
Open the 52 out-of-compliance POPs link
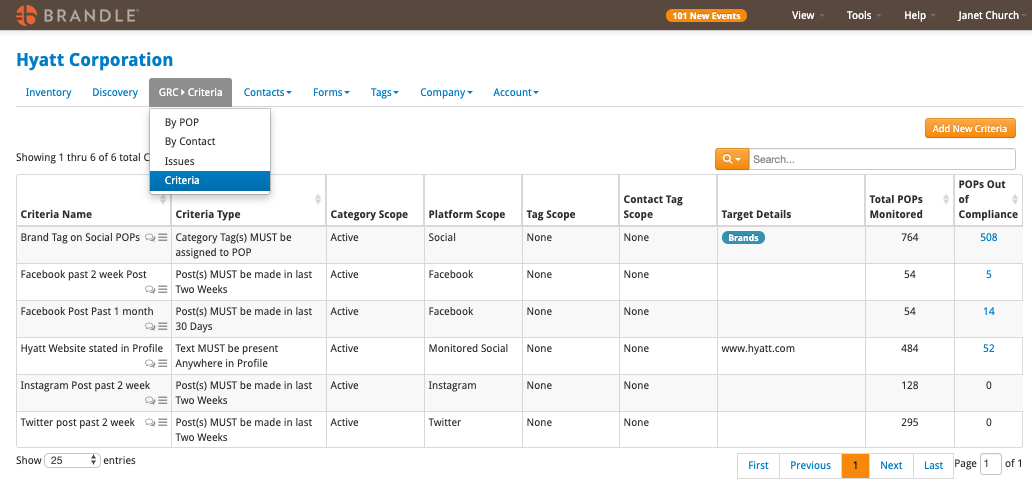pyautogui.click(x=989, y=348)
